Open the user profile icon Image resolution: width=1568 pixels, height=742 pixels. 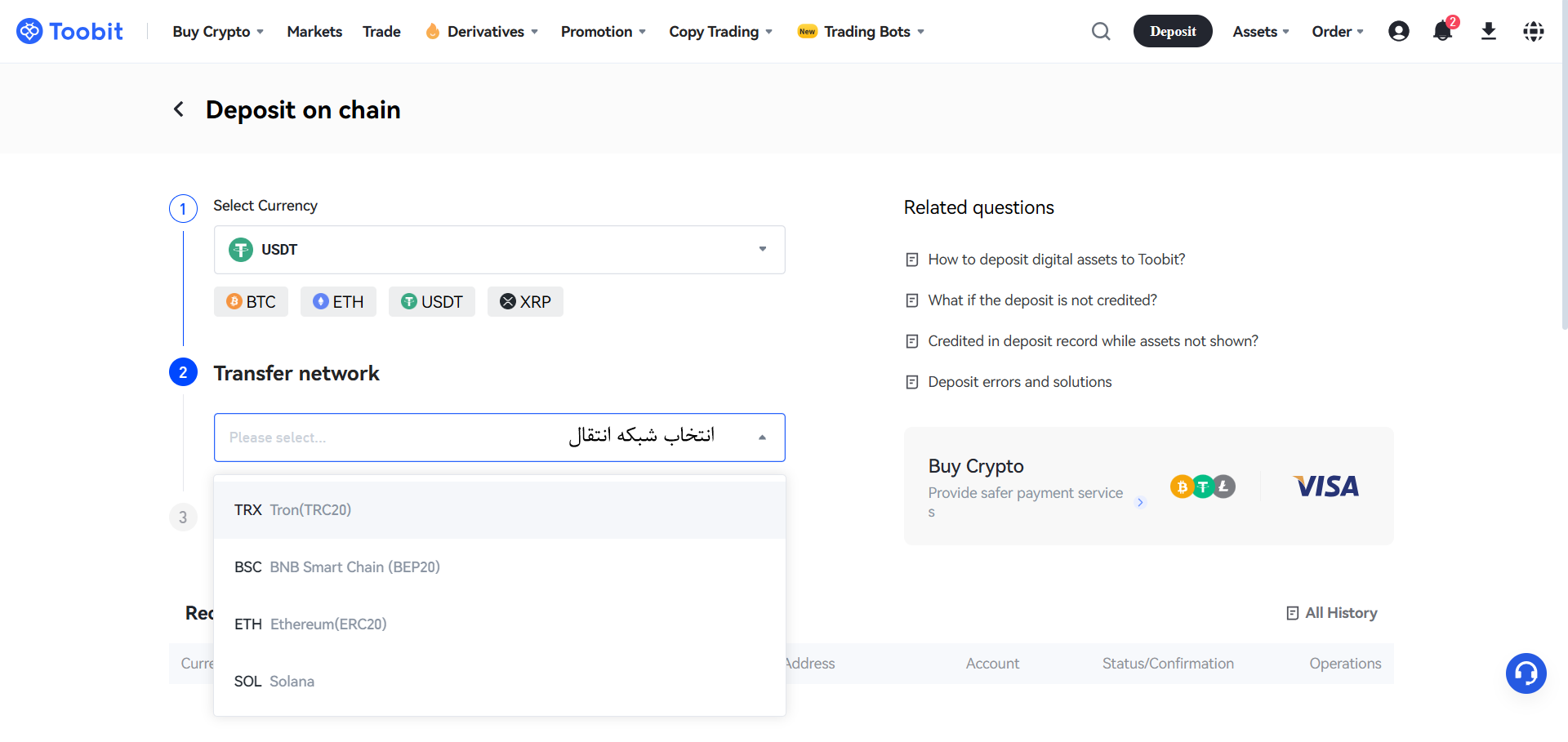[x=1399, y=31]
